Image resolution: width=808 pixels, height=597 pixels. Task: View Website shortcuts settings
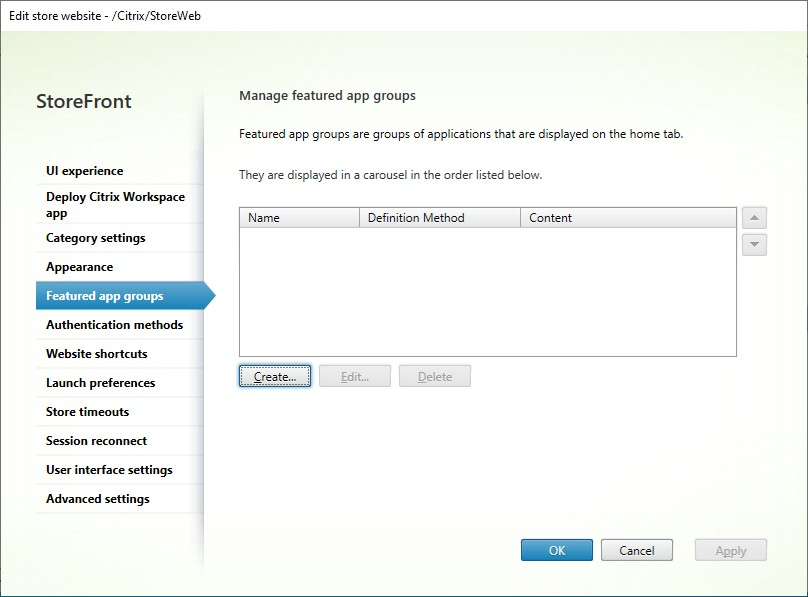(94, 353)
